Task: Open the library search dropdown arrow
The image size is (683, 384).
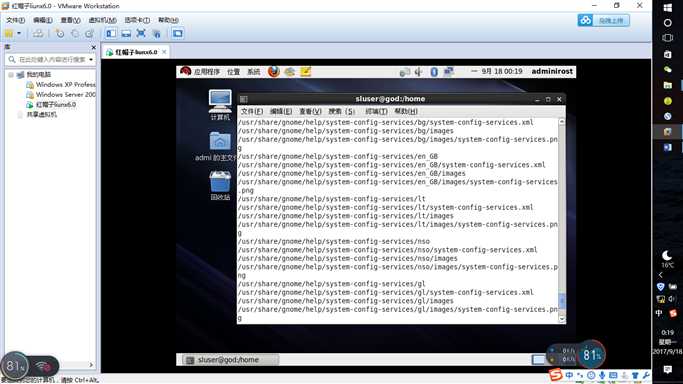Action: (91, 59)
